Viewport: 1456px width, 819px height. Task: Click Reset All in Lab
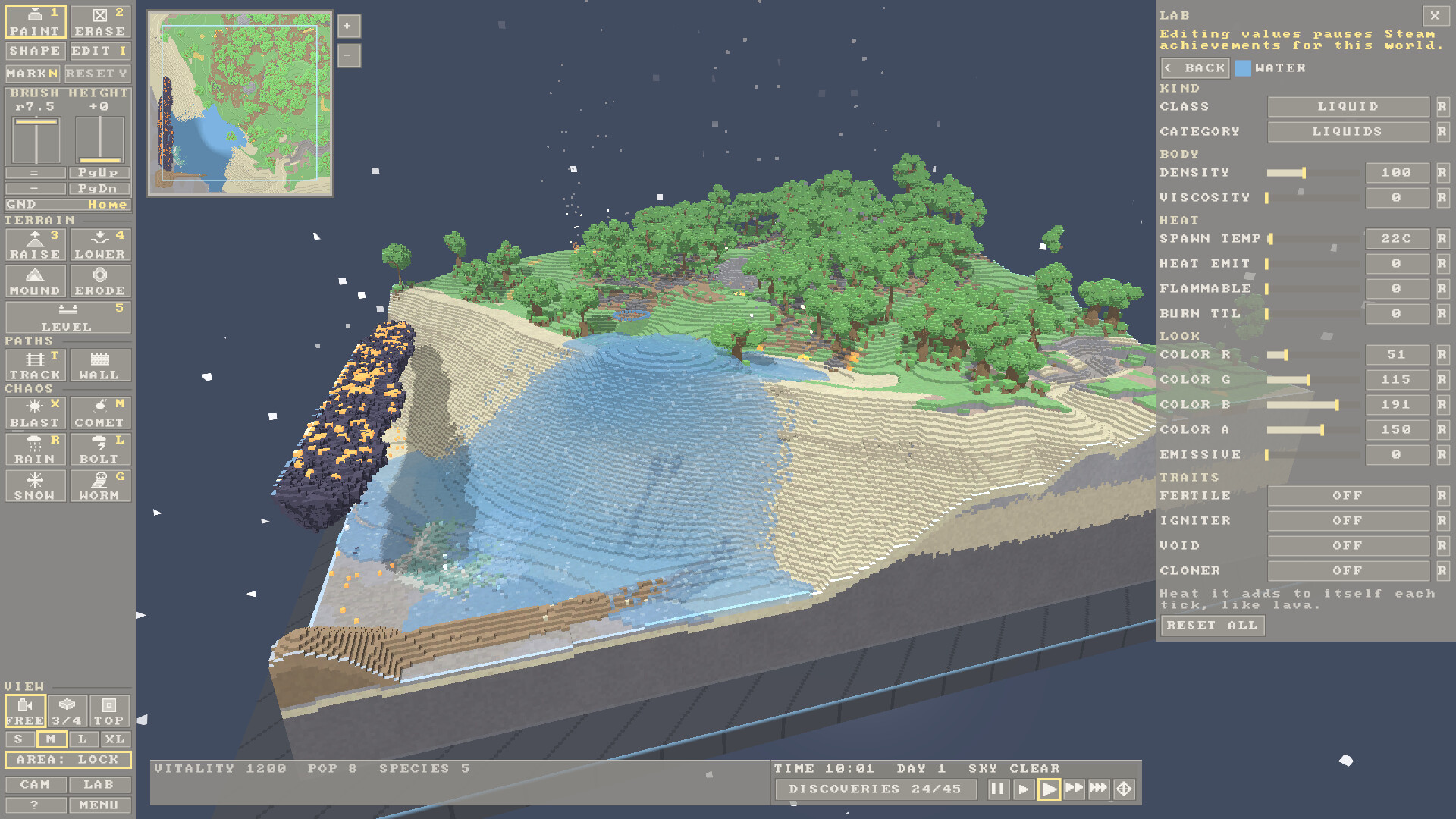tap(1213, 626)
